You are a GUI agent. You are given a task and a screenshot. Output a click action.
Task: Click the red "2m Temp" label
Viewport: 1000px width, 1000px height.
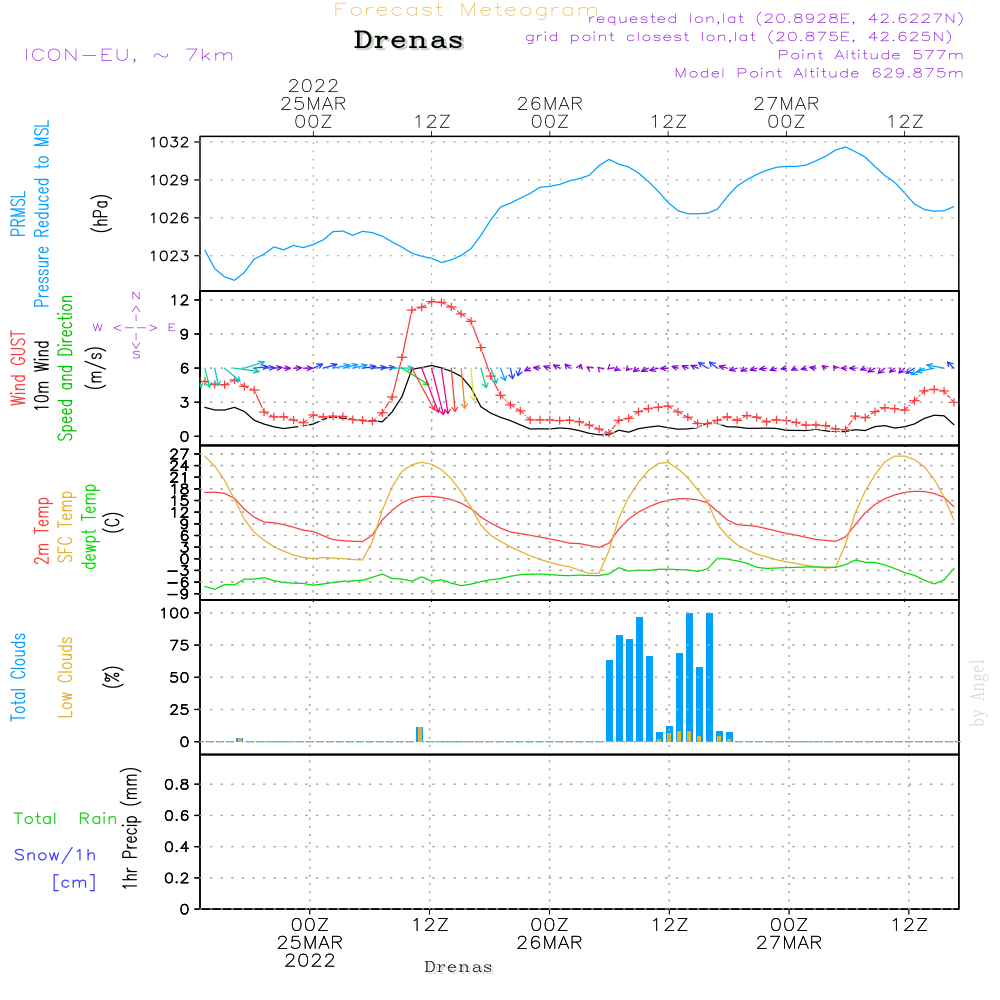click(41, 531)
